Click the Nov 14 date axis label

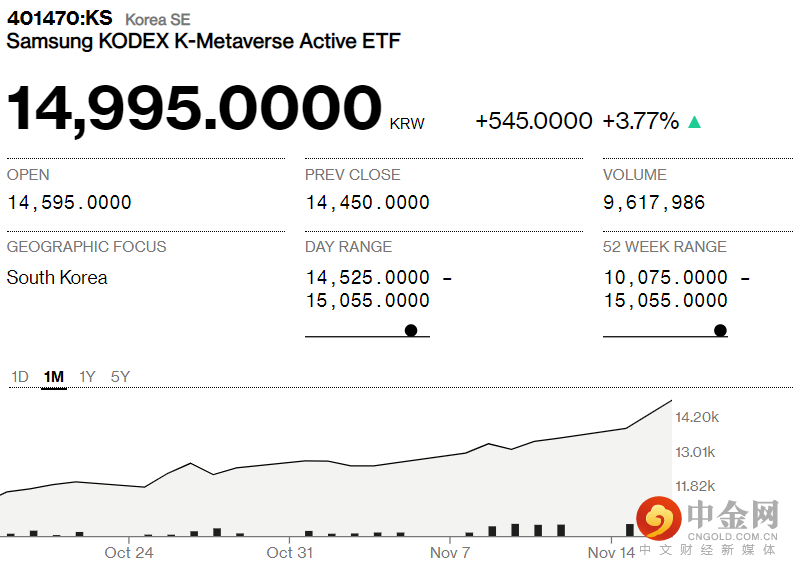point(611,552)
